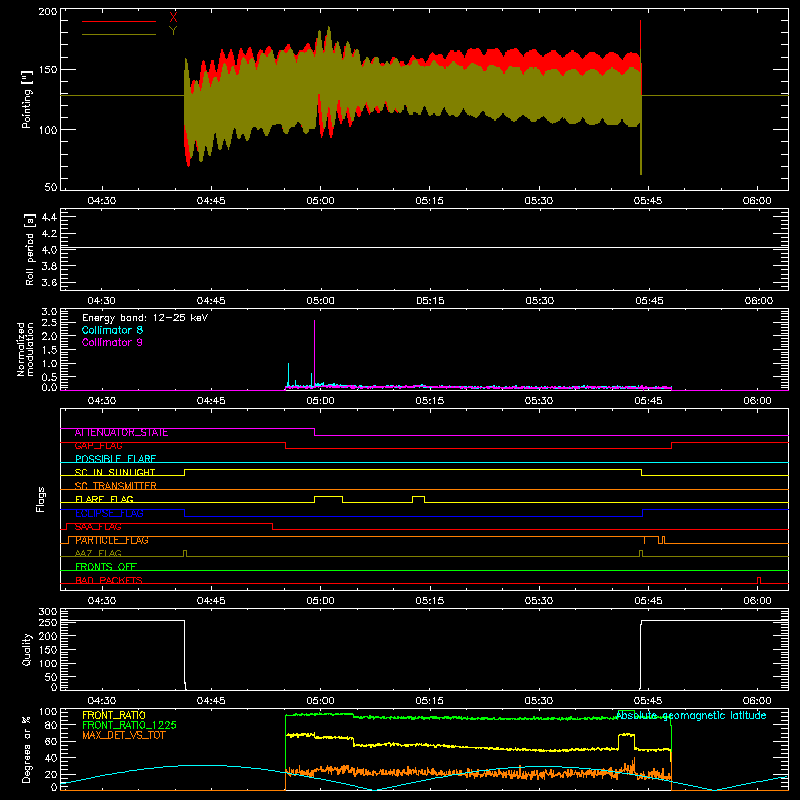The image size is (800, 800).
Task: Click the ATTENUATOR_STATE step-down transition
Action: coord(314,432)
